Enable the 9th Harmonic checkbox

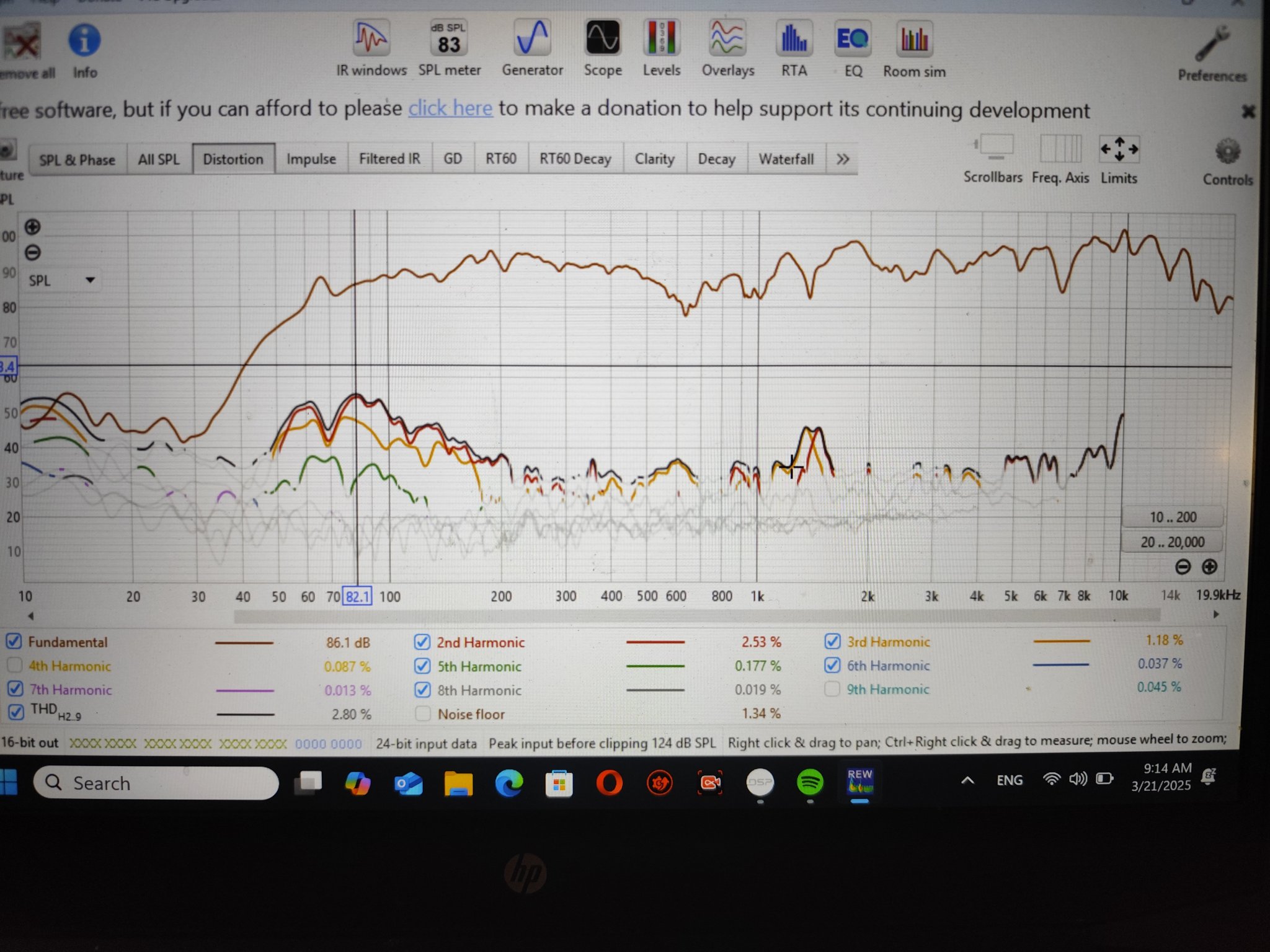[x=833, y=689]
